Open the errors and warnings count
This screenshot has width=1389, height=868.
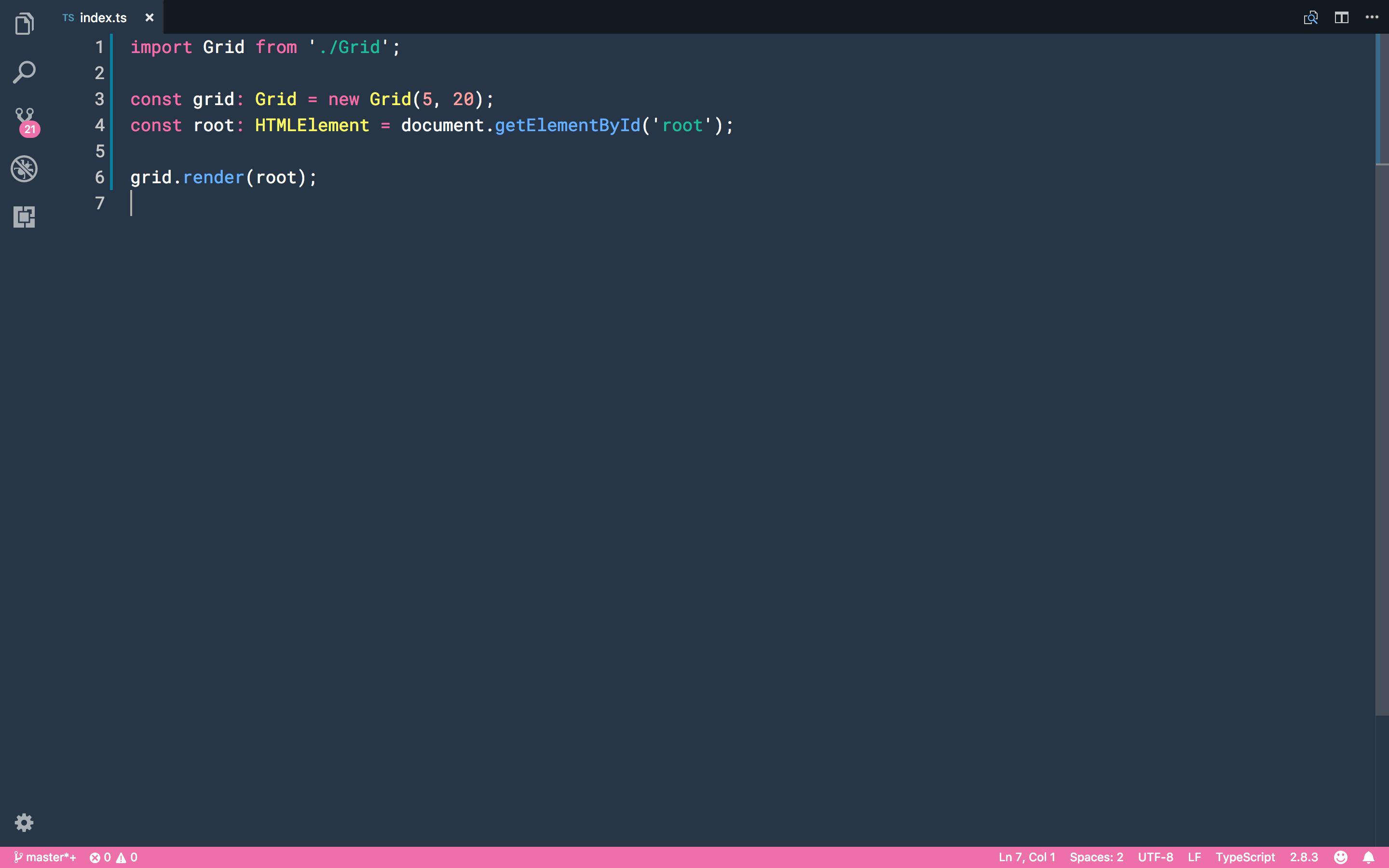tap(114, 857)
